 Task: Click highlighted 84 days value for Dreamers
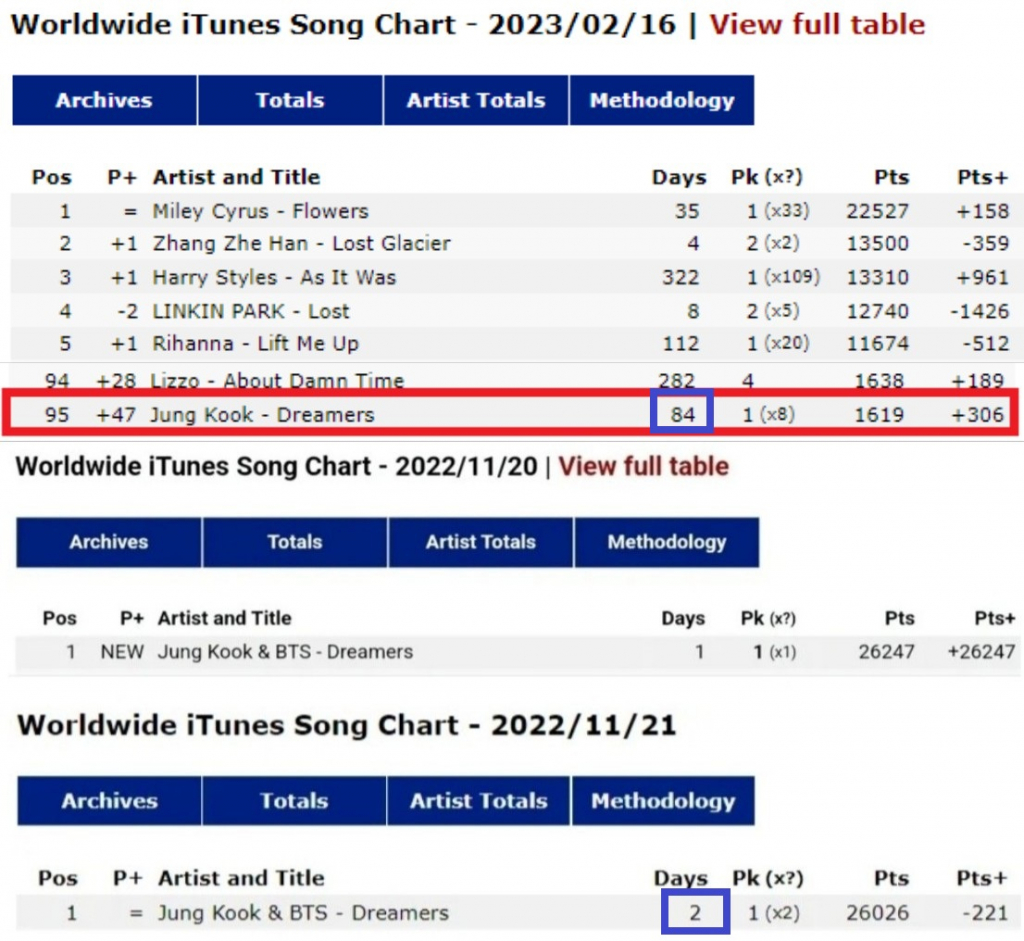coord(682,414)
